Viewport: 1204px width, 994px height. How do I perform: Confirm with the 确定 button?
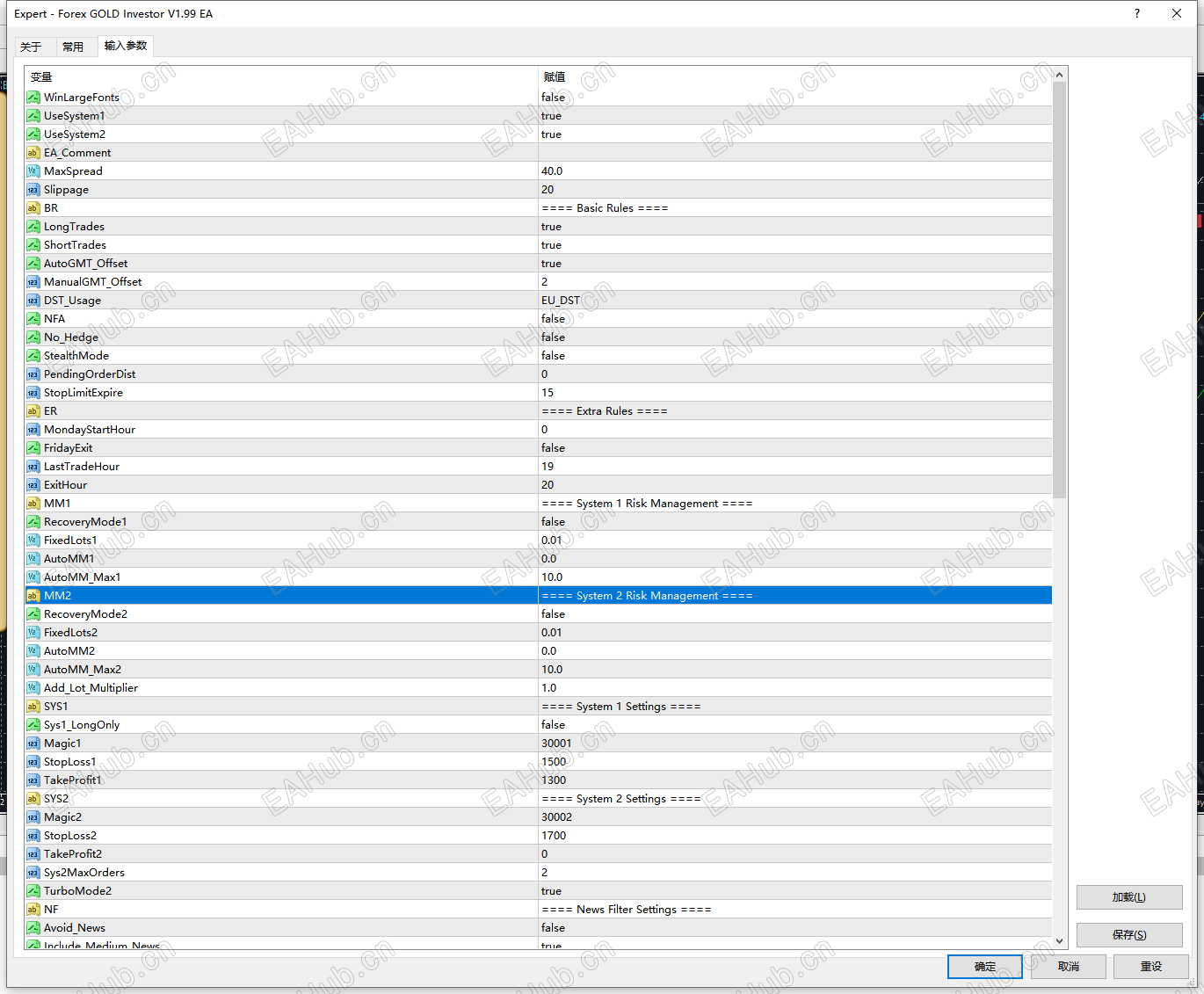click(985, 967)
